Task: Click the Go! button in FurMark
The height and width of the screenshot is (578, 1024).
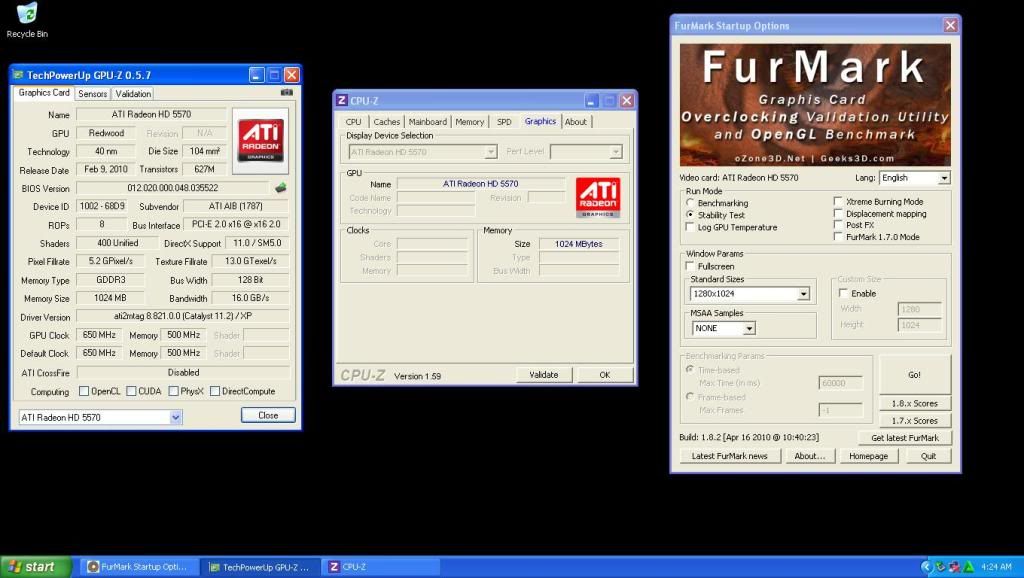Action: point(914,375)
